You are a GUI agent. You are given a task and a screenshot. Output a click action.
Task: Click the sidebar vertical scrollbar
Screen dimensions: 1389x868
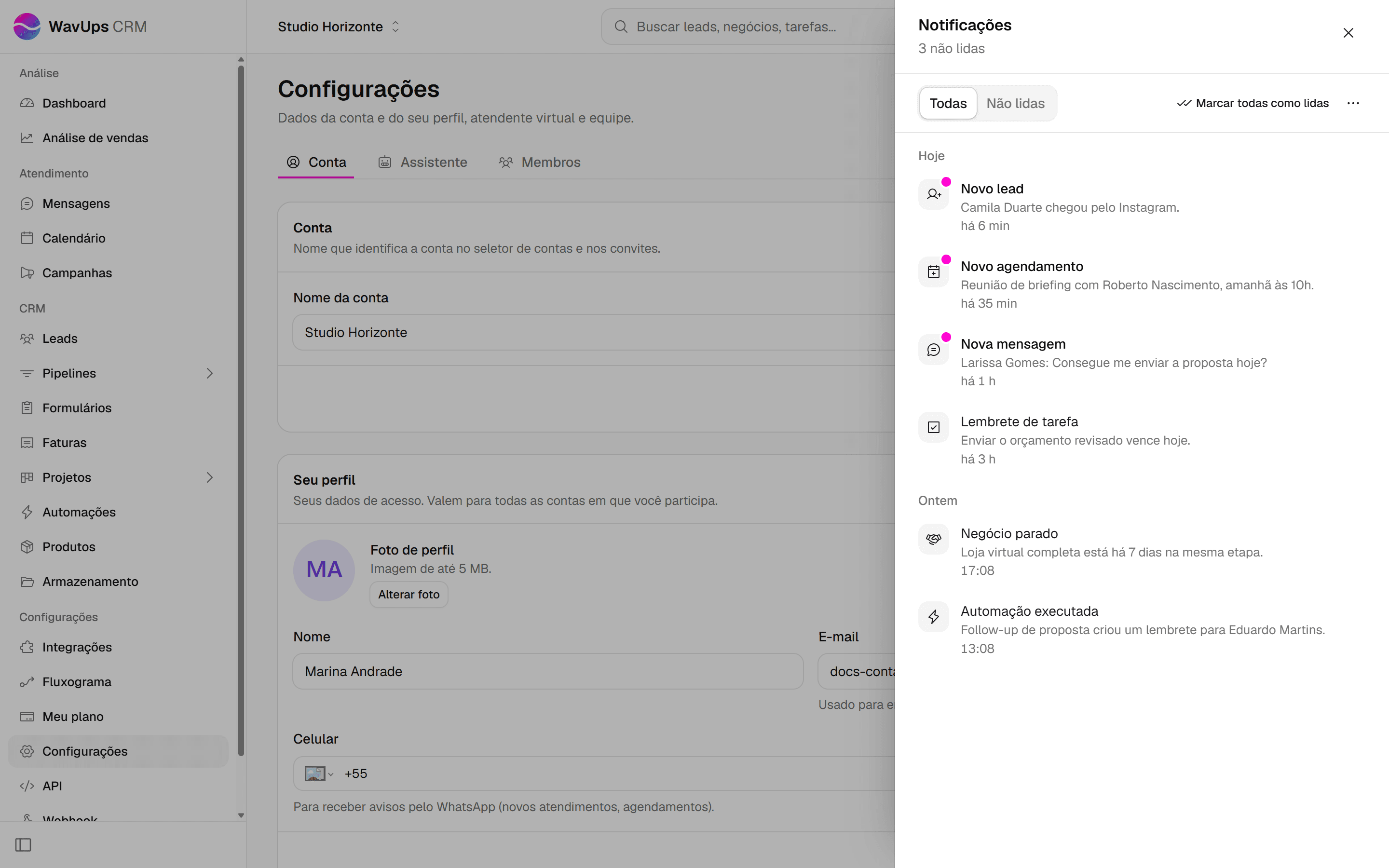241,411
